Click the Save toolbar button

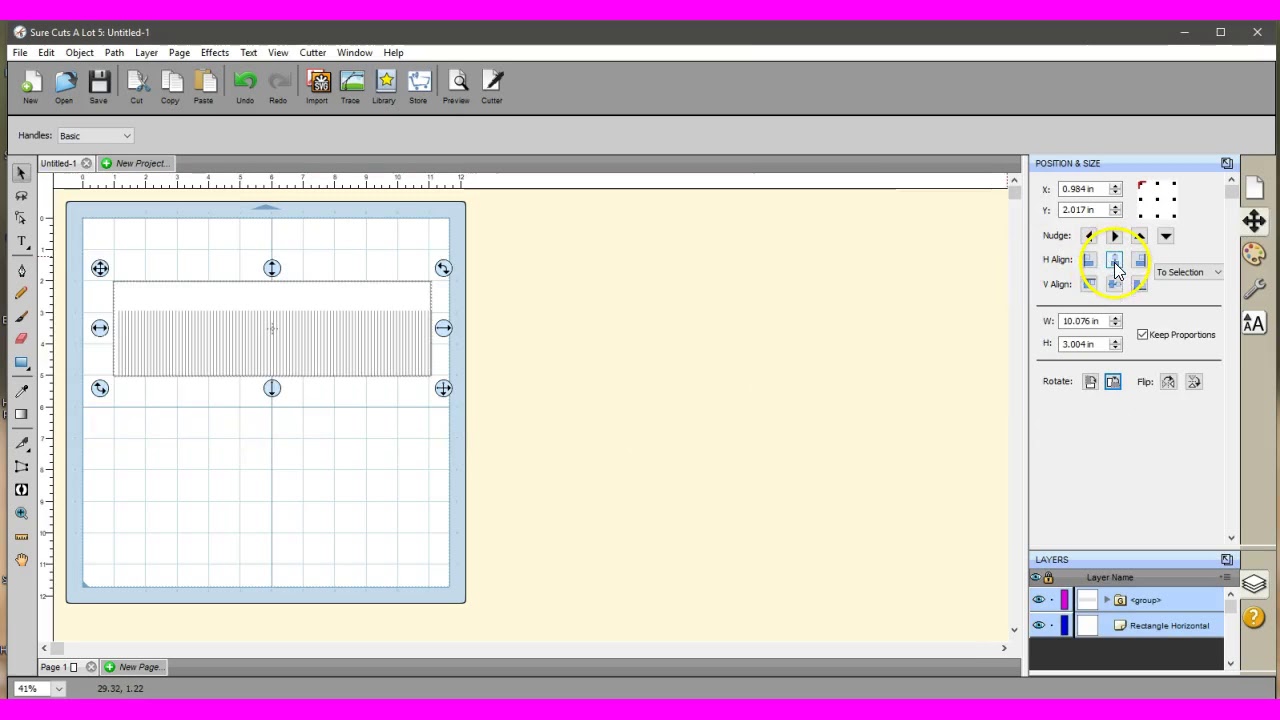coord(98,87)
